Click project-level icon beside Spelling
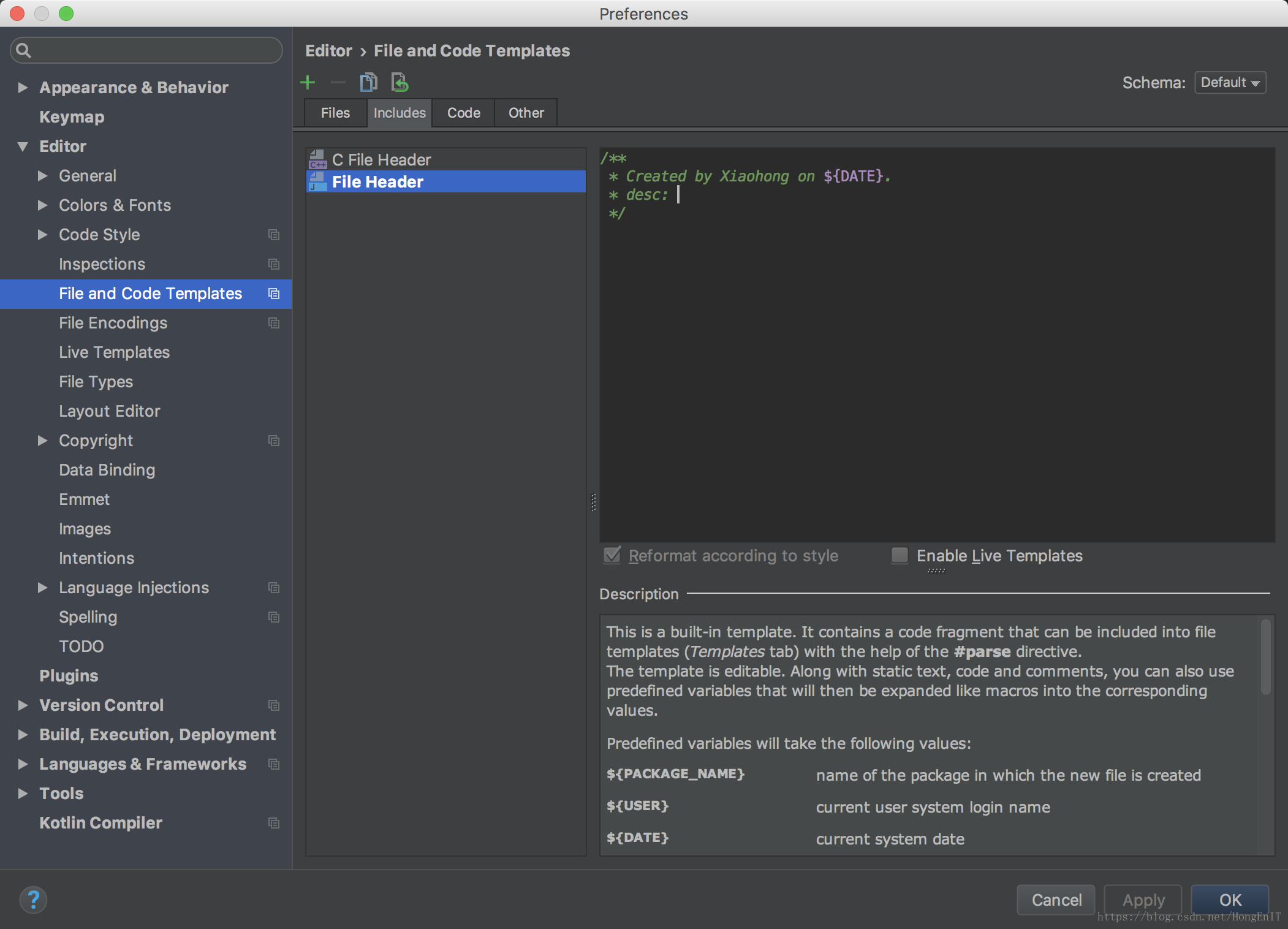The width and height of the screenshot is (1288, 929). [274, 617]
